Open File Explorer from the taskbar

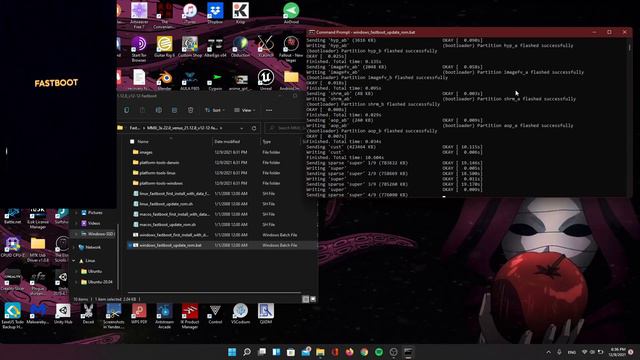320,352
